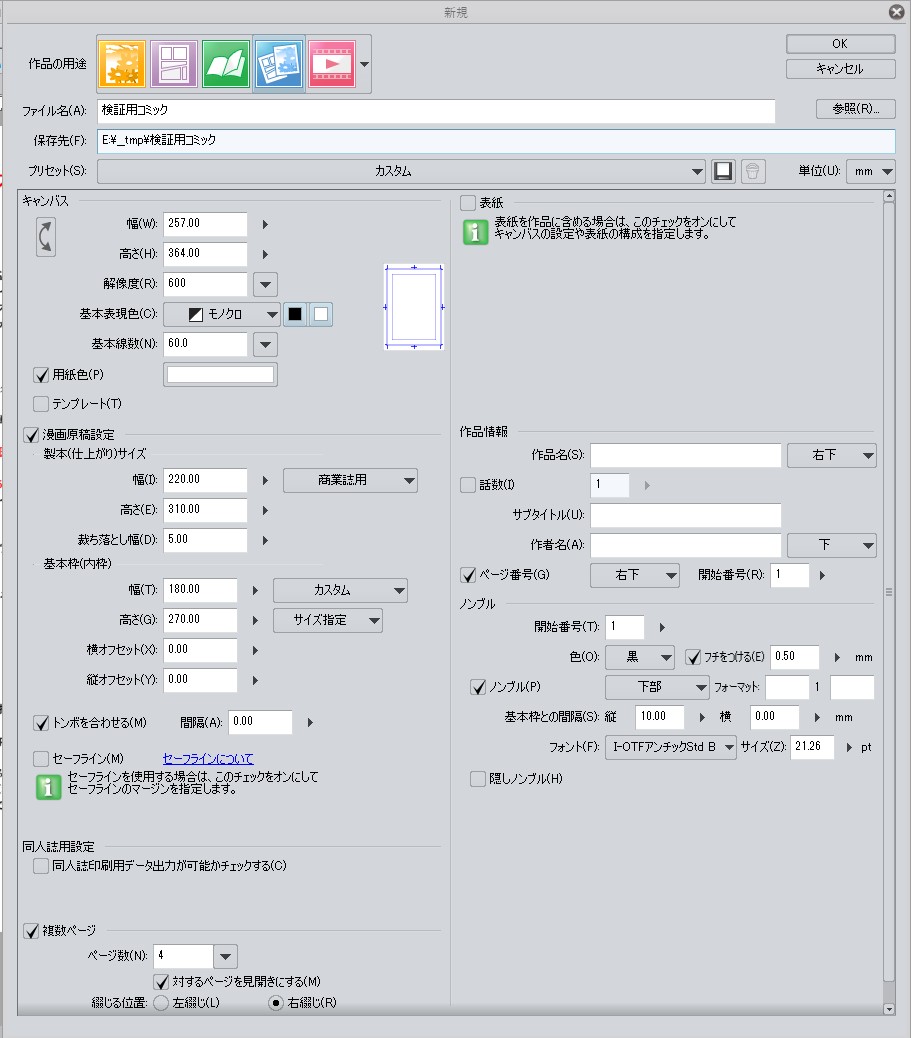Click the 参照(R)... browse button
This screenshot has width=911, height=1038.
tap(855, 109)
